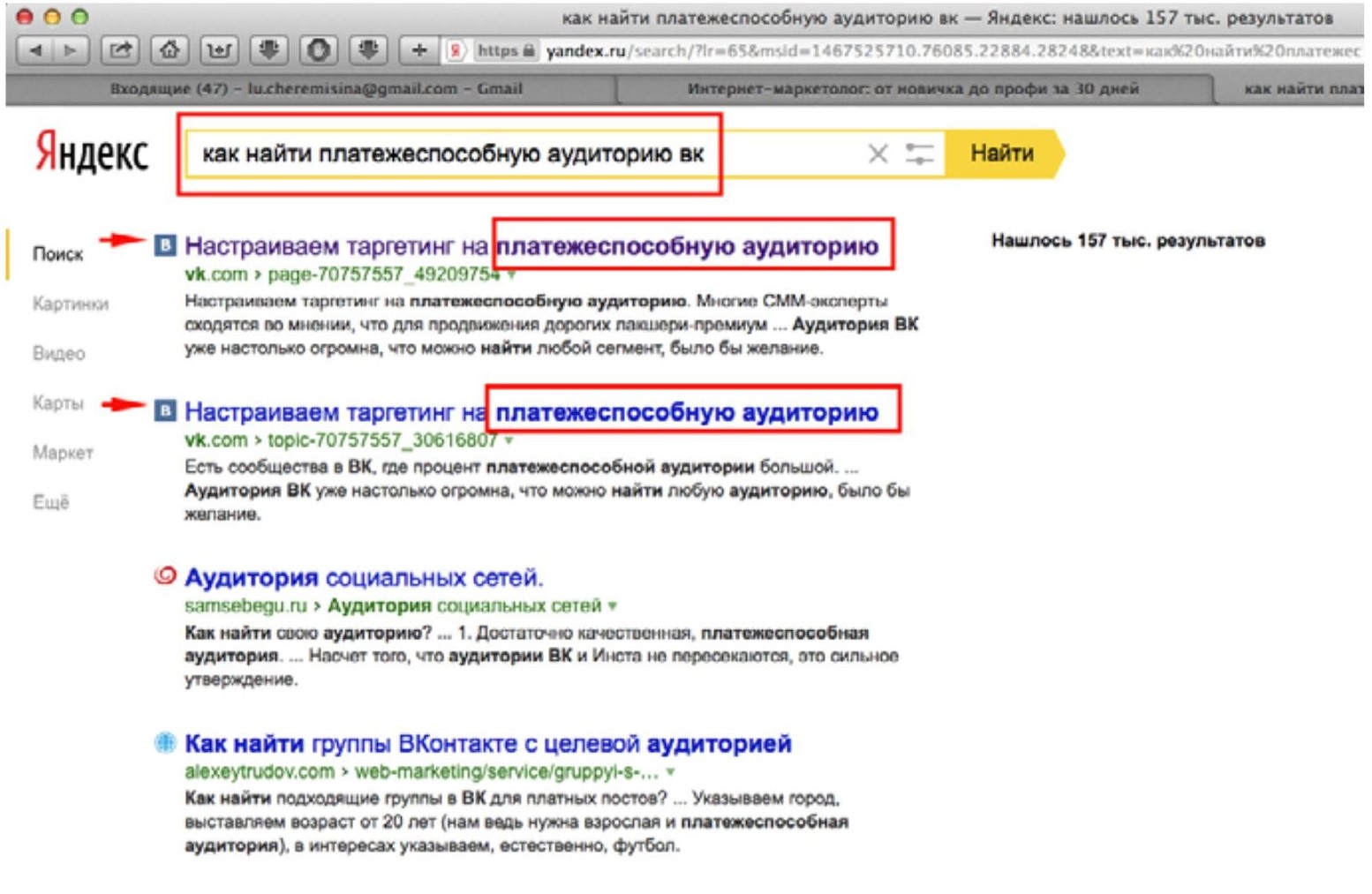
Task: Go back using the browser back arrow
Action: coord(35,50)
